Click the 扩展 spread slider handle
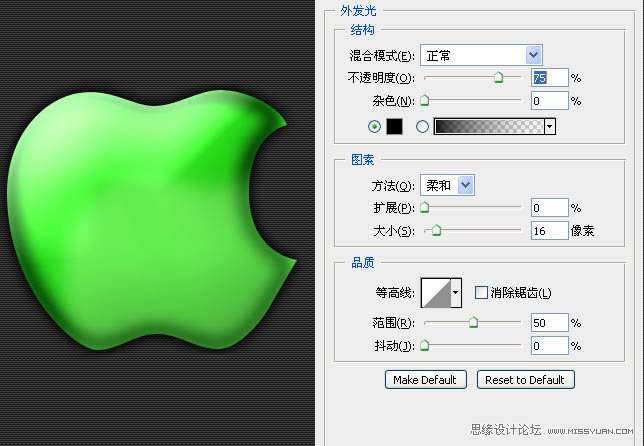This screenshot has width=644, height=446. coord(425,207)
